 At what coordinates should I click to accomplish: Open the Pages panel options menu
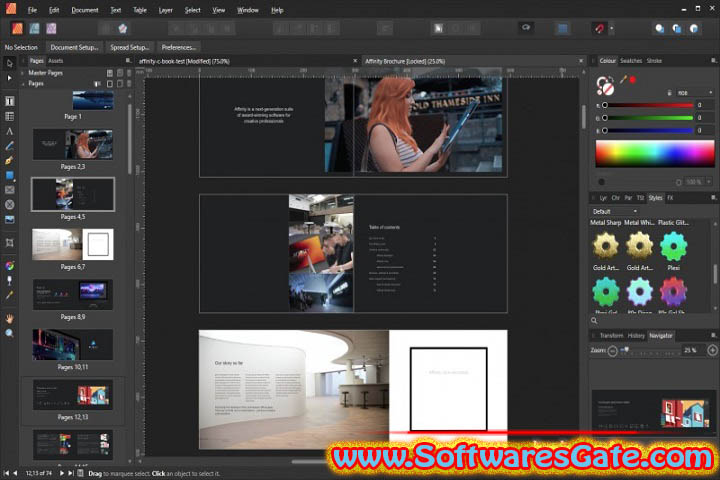(128, 61)
